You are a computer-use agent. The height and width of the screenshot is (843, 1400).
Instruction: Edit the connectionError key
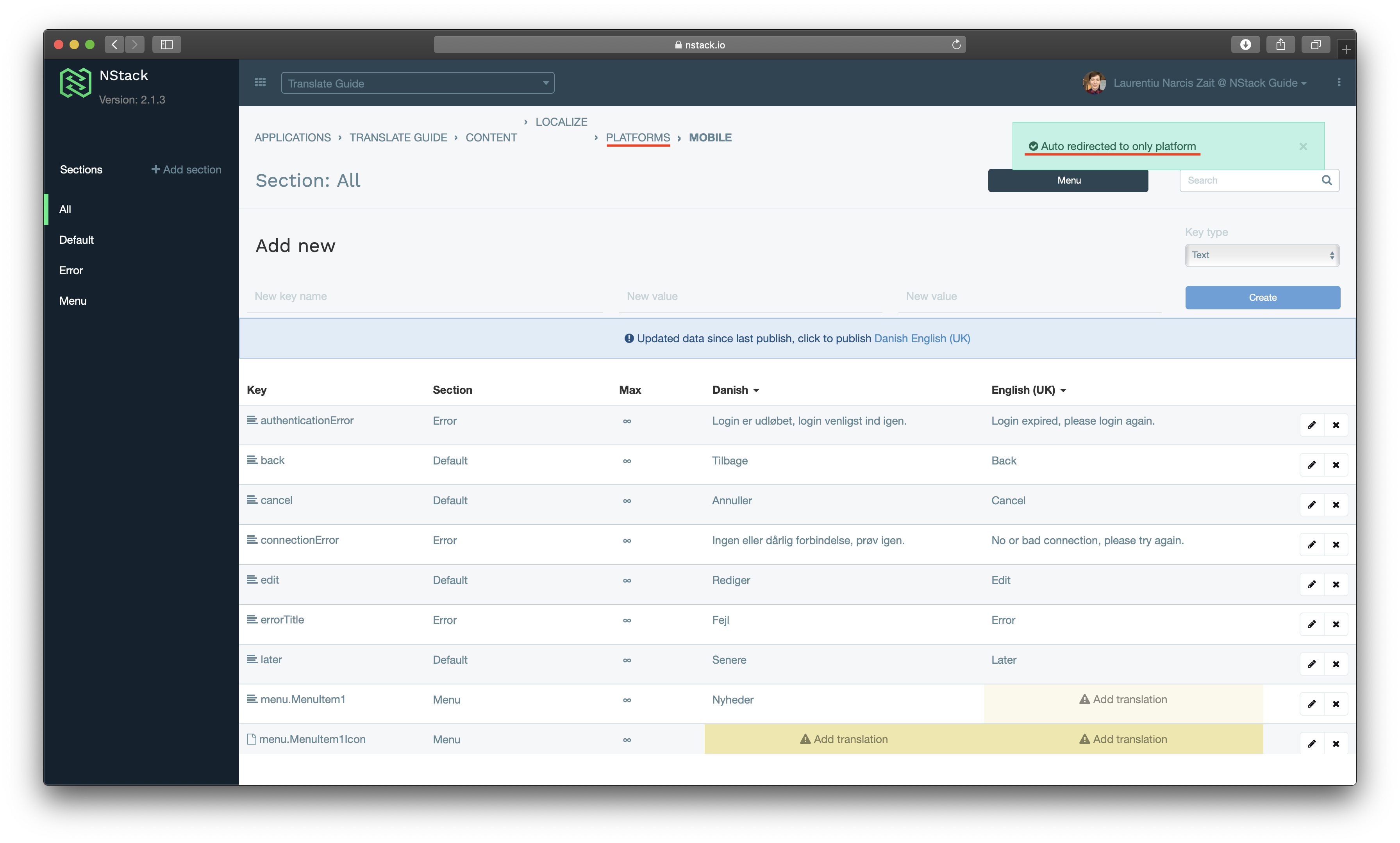pos(1311,544)
